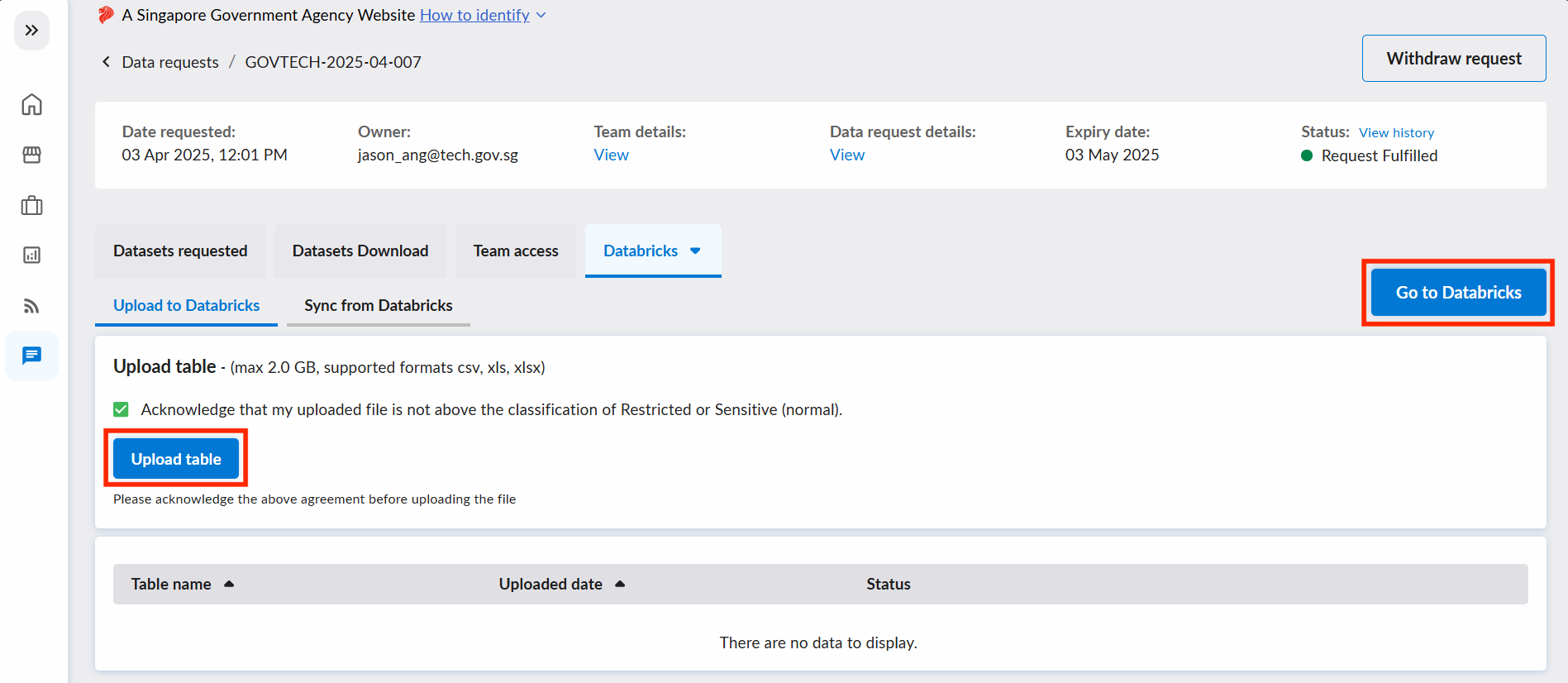Click the Uploaded date column header
The height and width of the screenshot is (683, 1568).
[x=550, y=584]
